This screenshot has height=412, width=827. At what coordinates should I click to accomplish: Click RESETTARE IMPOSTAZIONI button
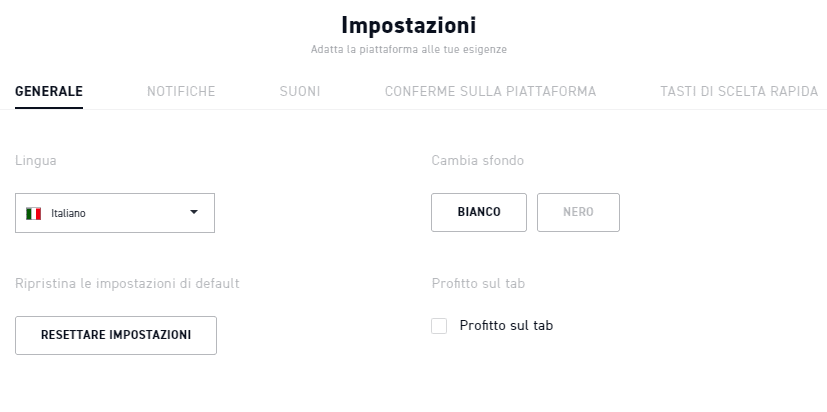tap(116, 336)
